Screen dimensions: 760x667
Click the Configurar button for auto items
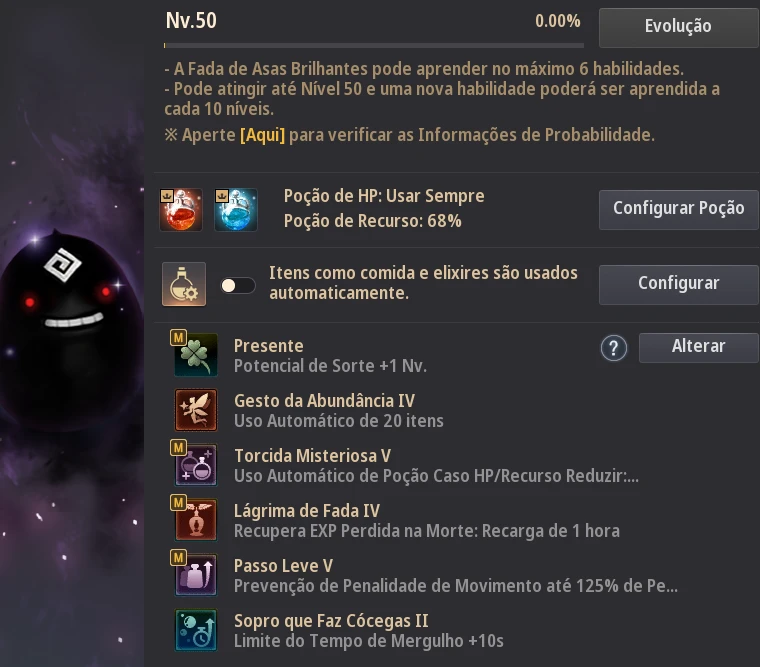[x=679, y=285]
